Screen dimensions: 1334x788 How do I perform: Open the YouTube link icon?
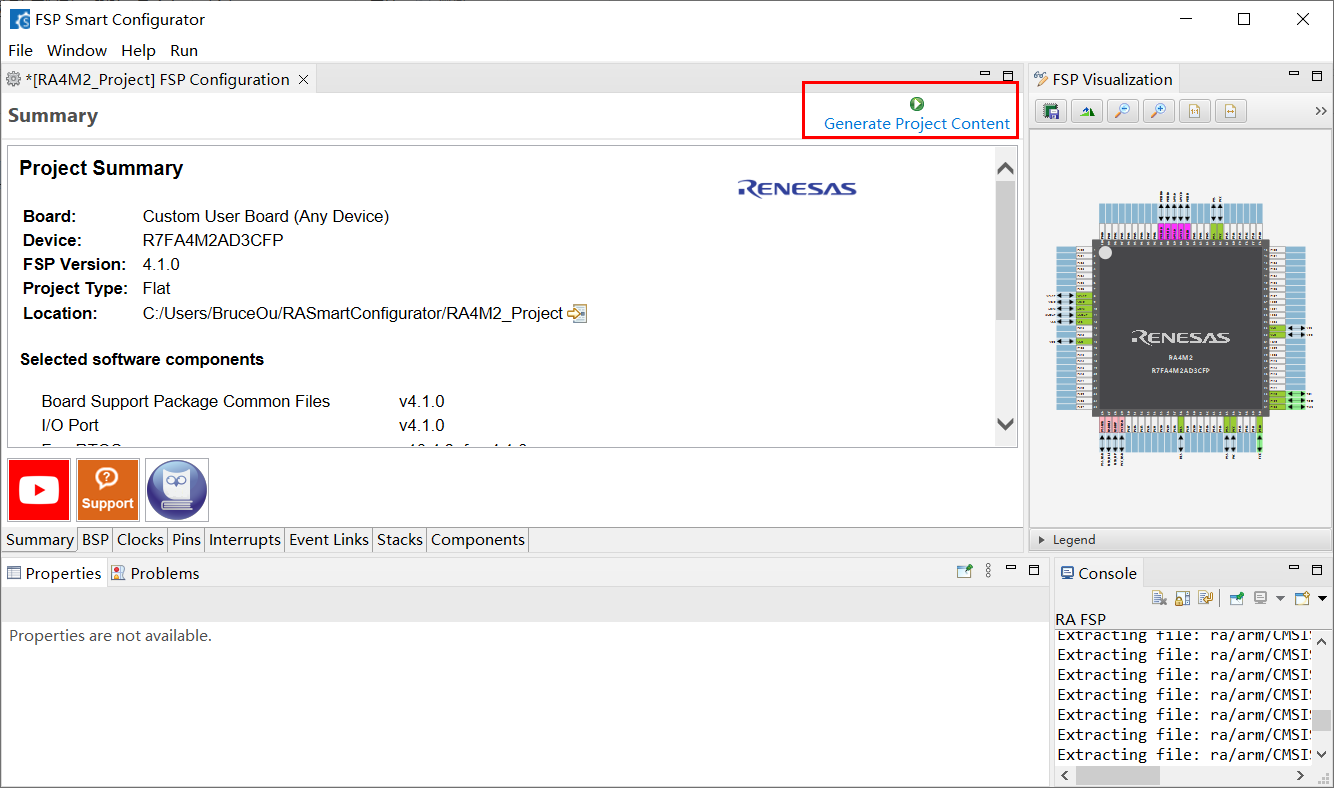coord(39,490)
